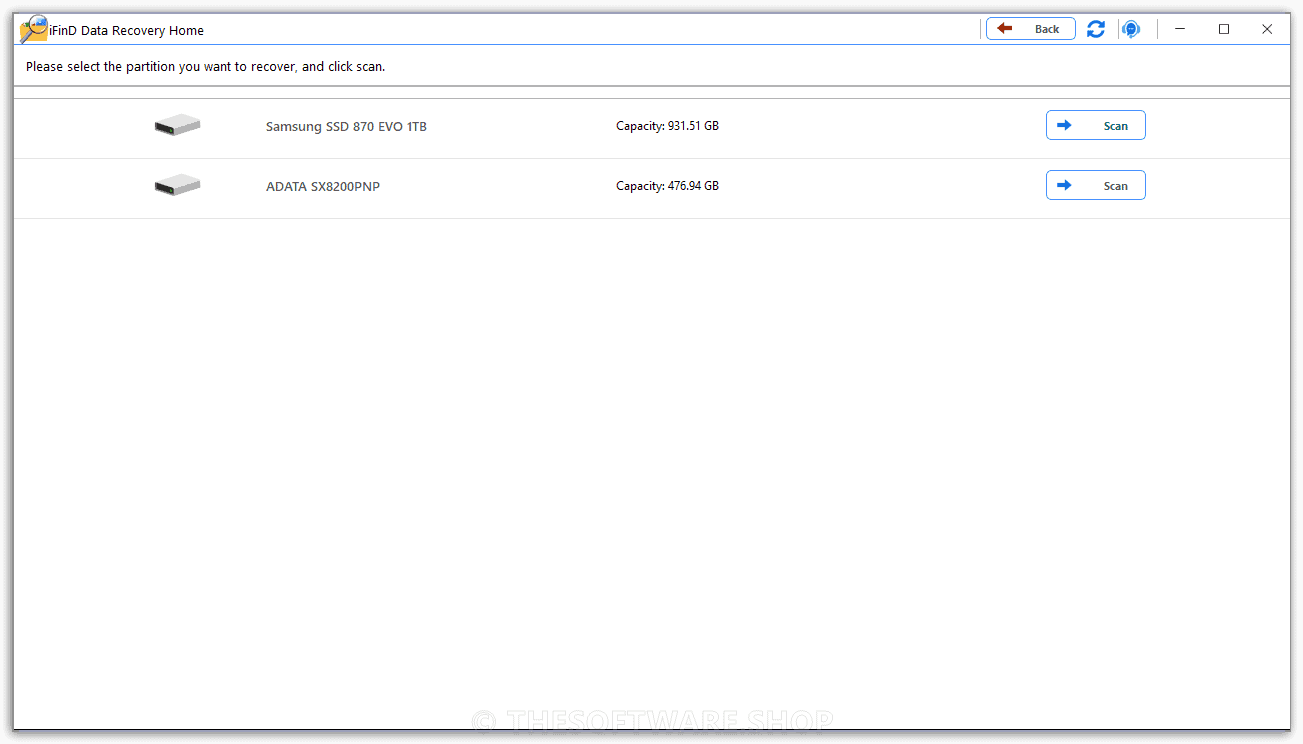The height and width of the screenshot is (744, 1303).
Task: Scan the Samsung SSD 870 EVO drive
Action: click(1095, 125)
